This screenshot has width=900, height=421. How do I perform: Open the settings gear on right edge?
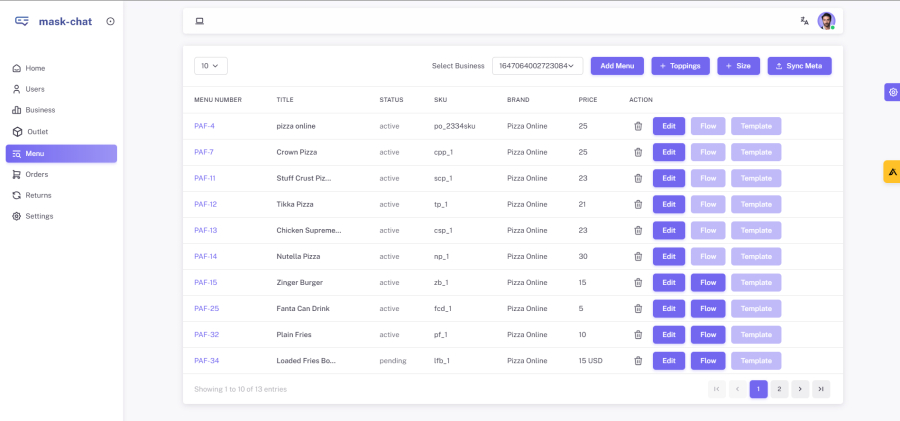(892, 92)
